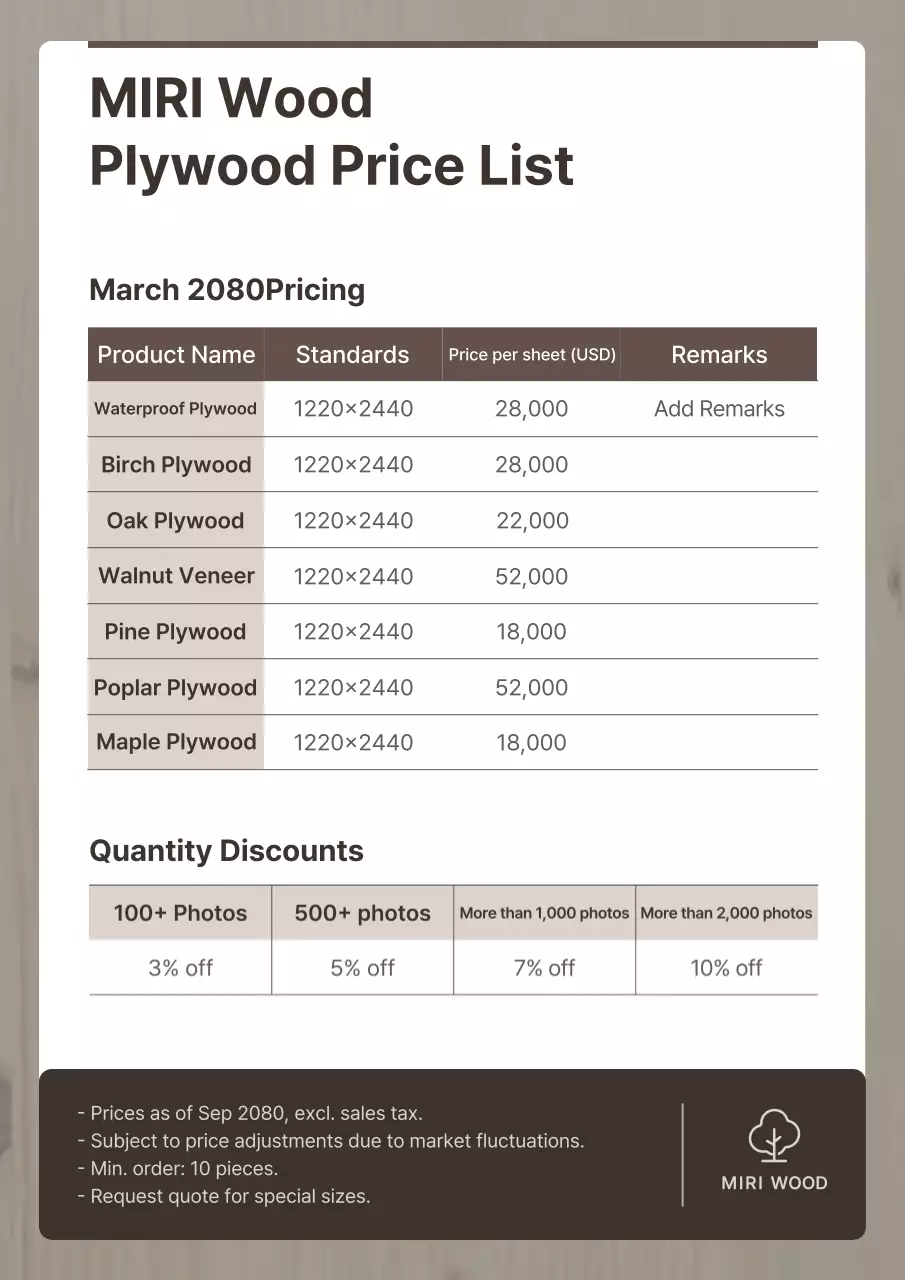
Task: Click the 10% off discount value
Action: pyautogui.click(x=726, y=968)
